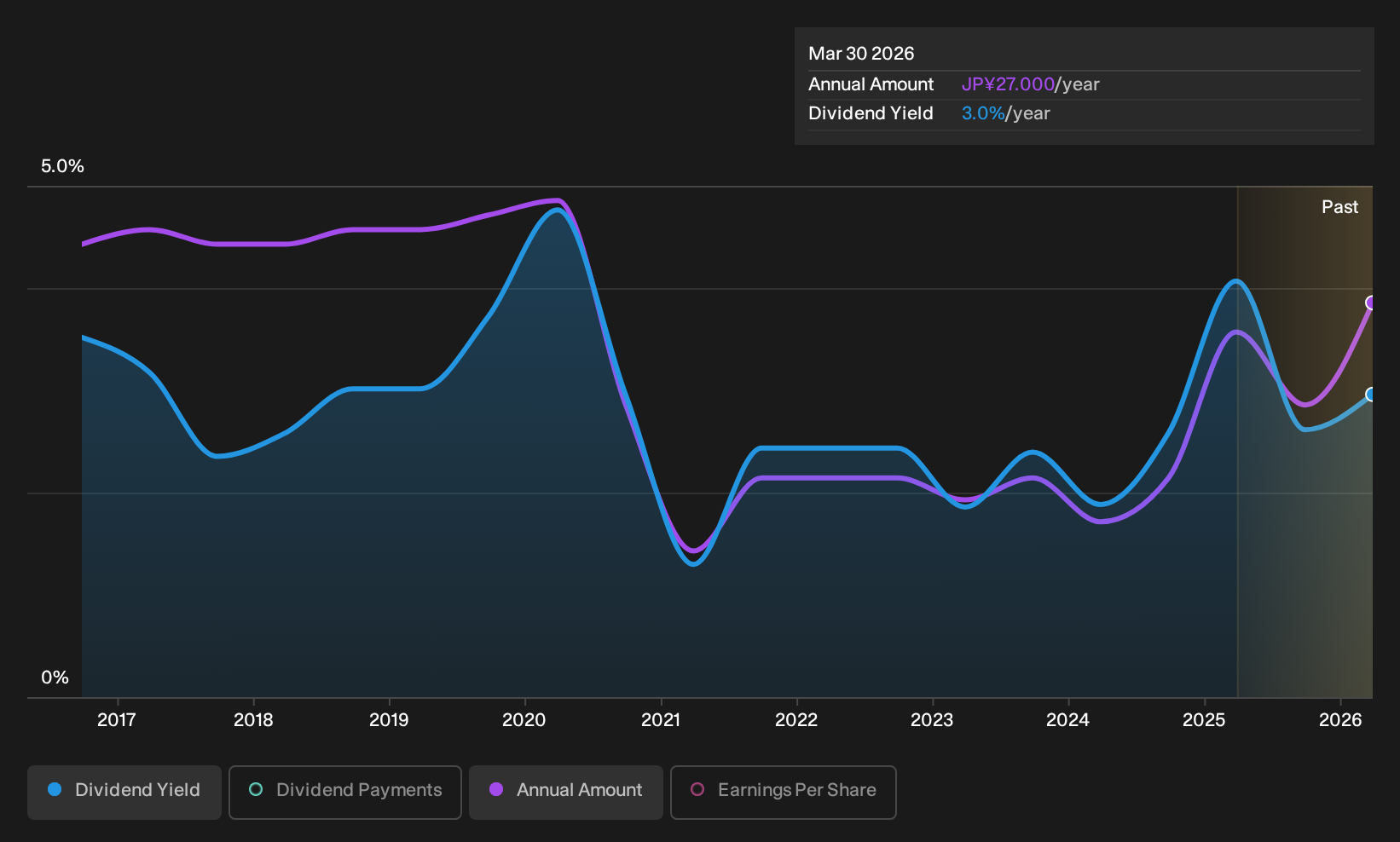This screenshot has height=842, width=1400.
Task: Select the blue Dividend Yield endpoint marker
Action: click(1371, 395)
